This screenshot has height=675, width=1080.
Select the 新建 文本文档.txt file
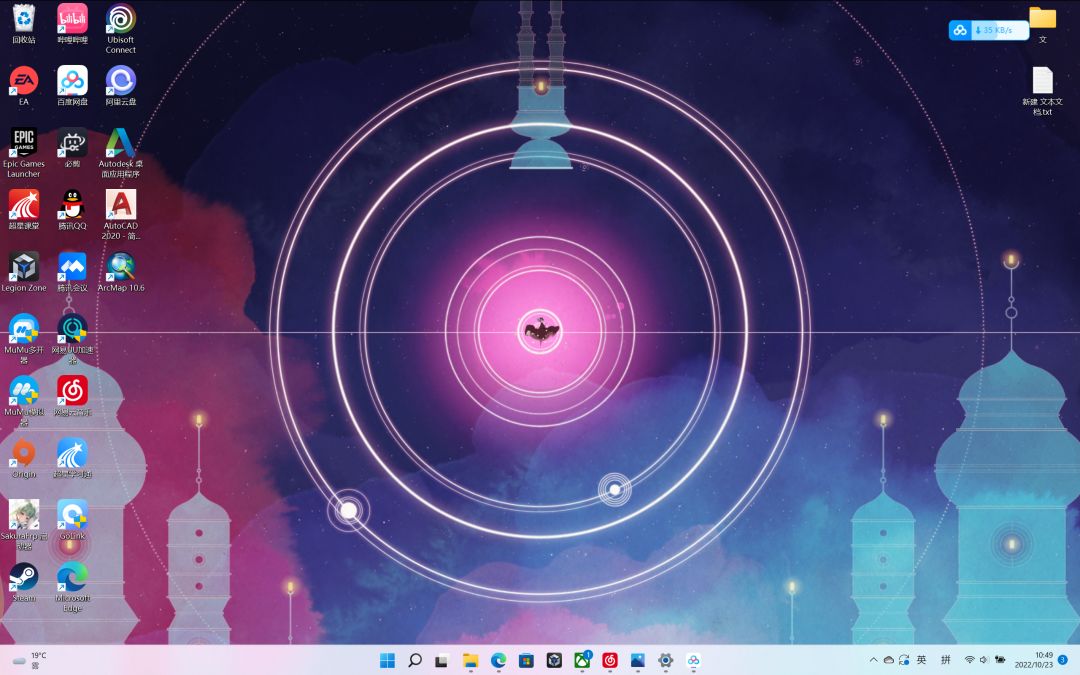coord(1042,91)
